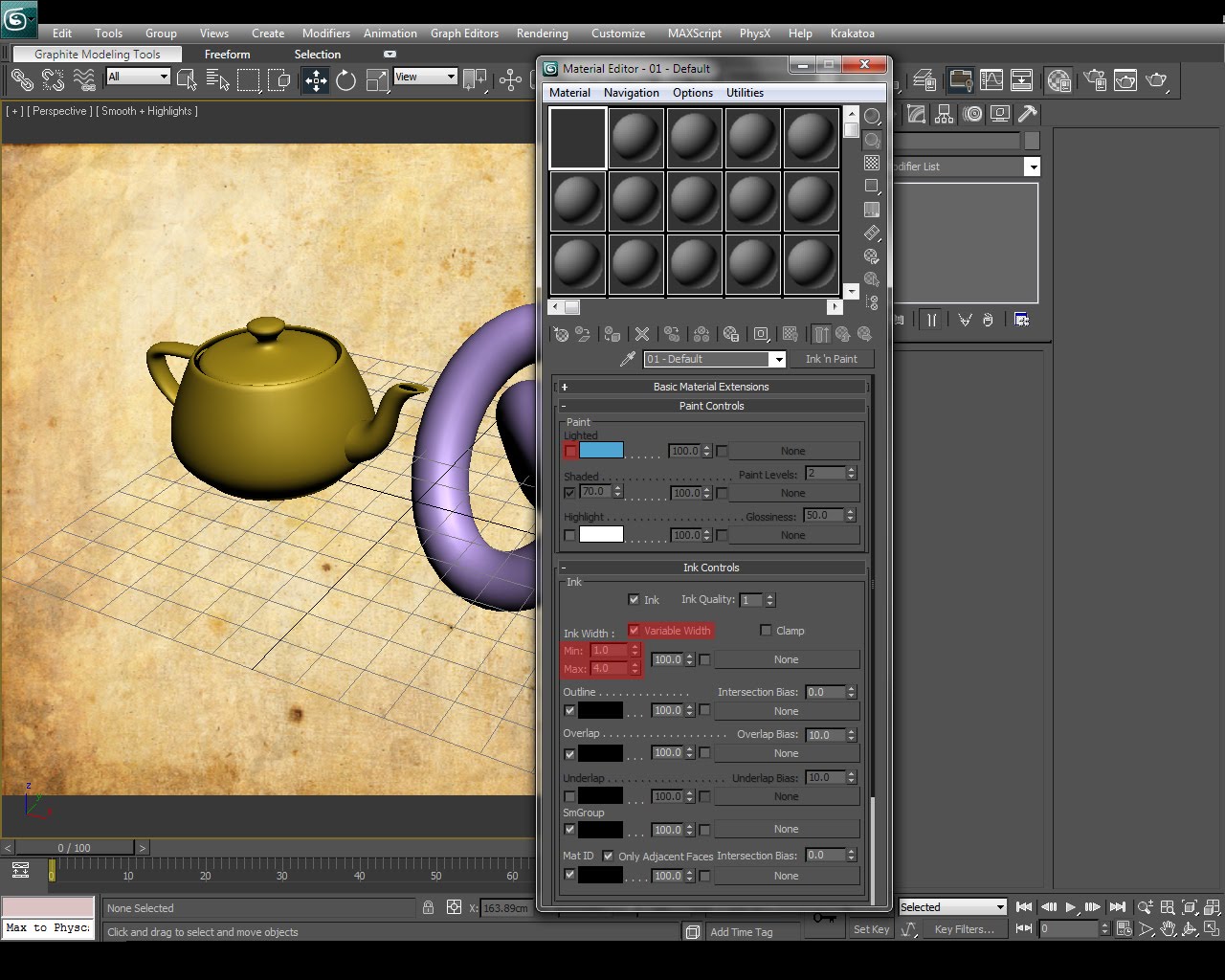Open the Modifier List dropdown

pos(1033,167)
